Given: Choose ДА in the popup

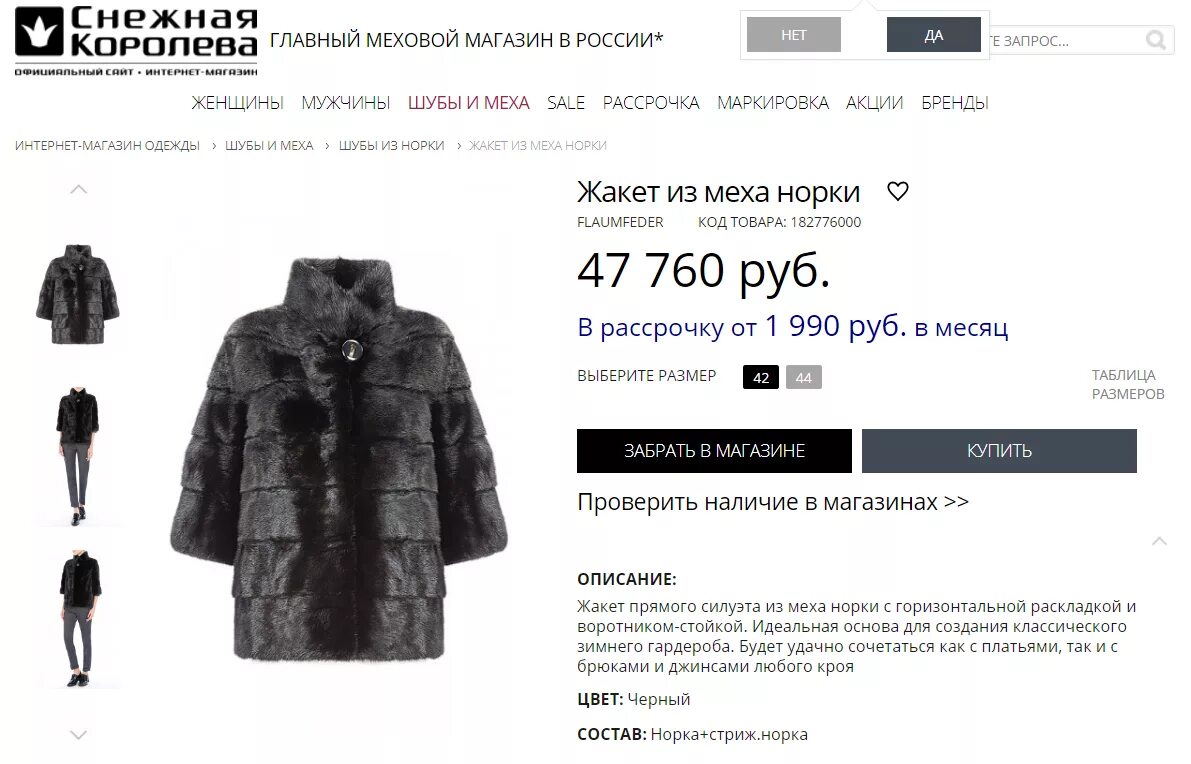Looking at the screenshot, I should pos(934,35).
